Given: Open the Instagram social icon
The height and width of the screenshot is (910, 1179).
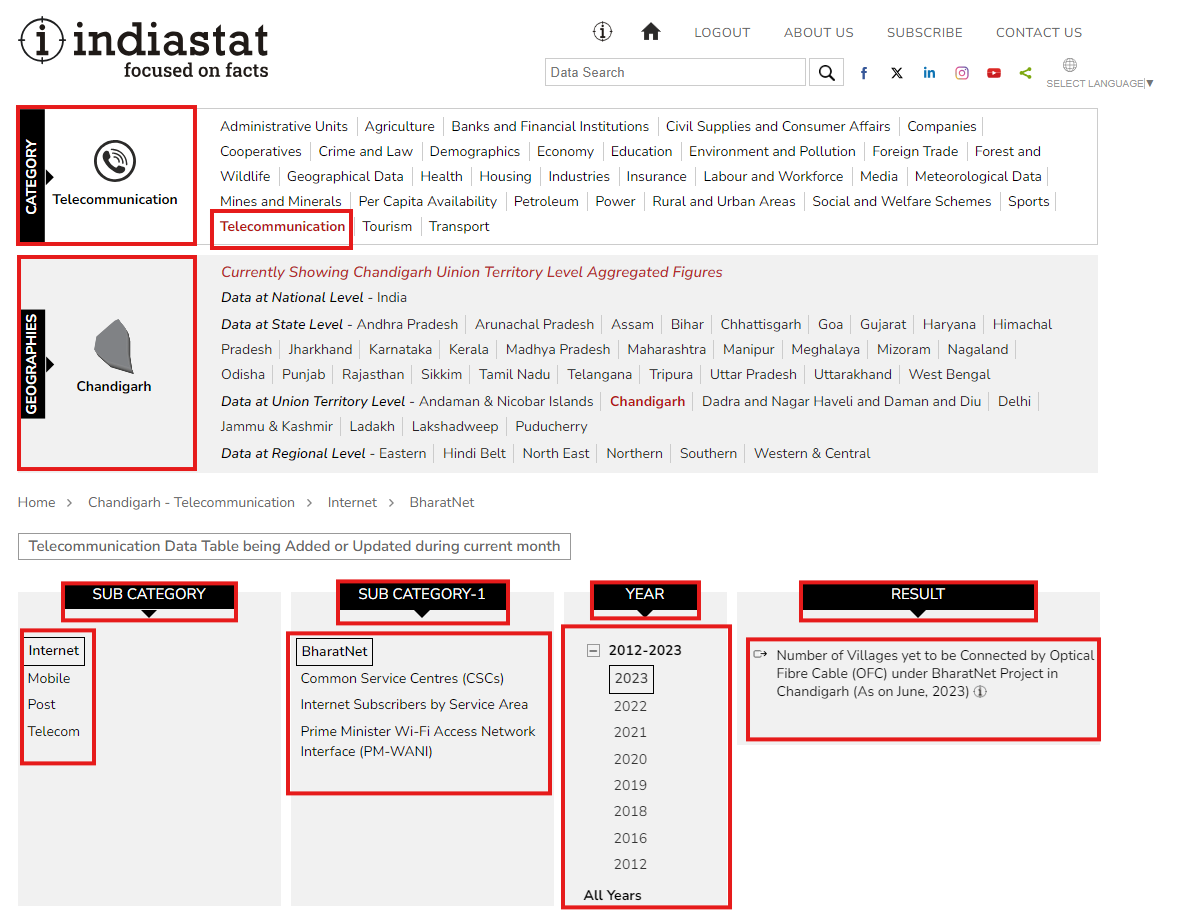Looking at the screenshot, I should pyautogui.click(x=961, y=73).
